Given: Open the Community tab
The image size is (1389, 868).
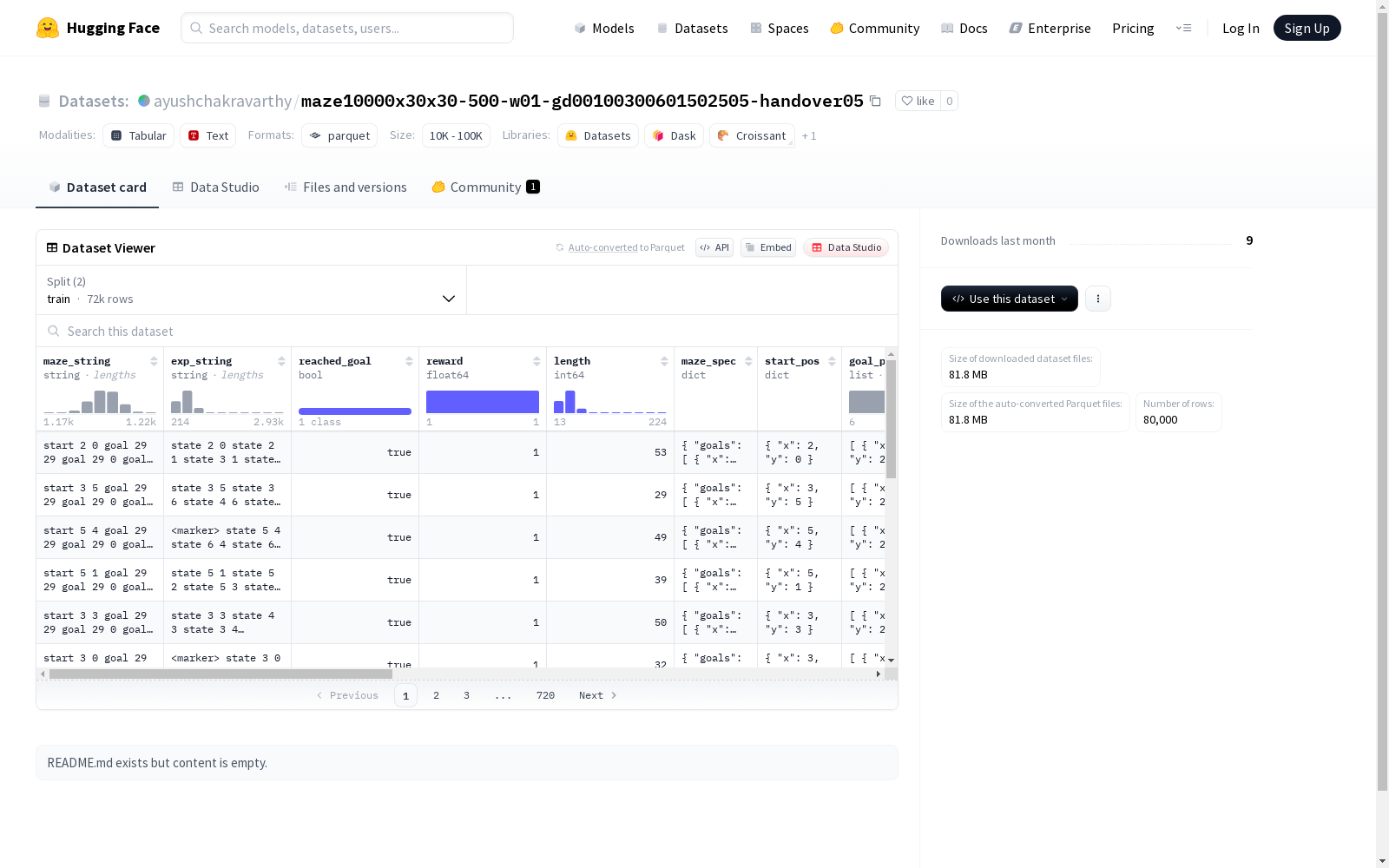Looking at the screenshot, I should (x=485, y=187).
